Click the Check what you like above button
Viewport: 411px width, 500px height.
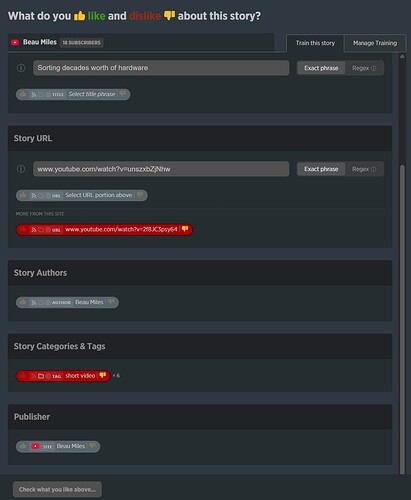pos(57,489)
